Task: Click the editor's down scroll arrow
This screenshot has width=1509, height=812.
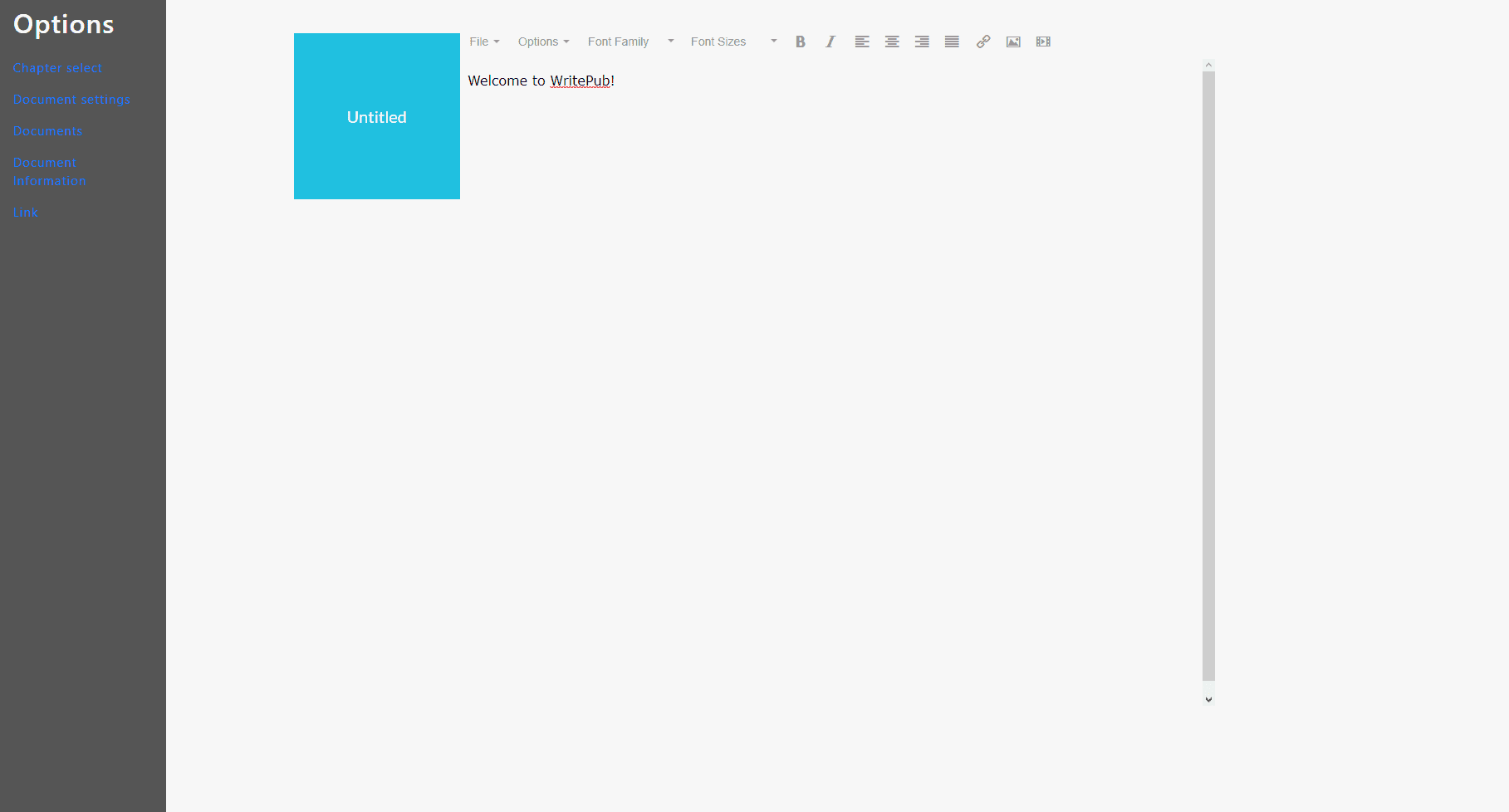Action: 1208,700
